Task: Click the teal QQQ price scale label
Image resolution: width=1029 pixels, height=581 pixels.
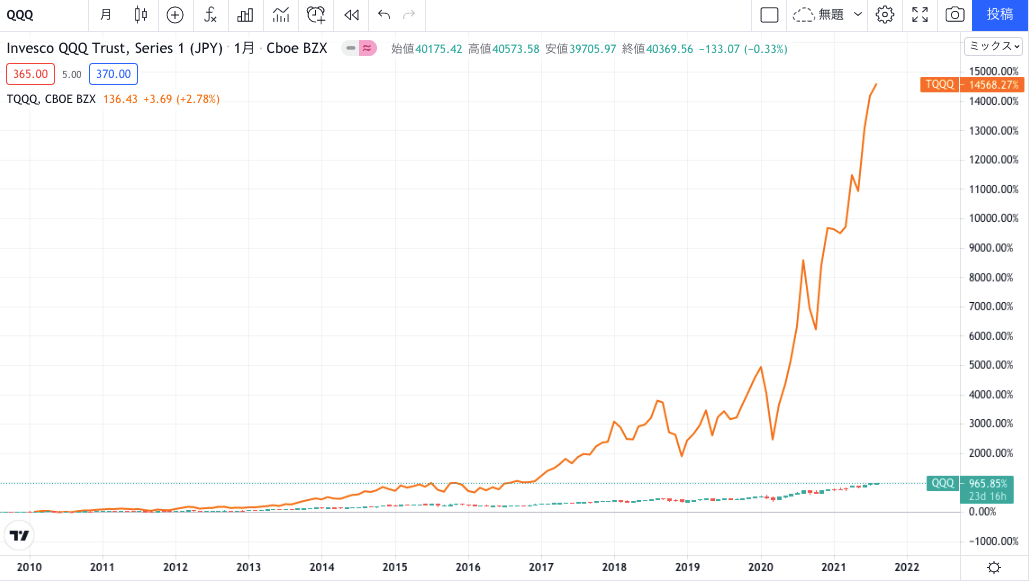Action: click(x=943, y=483)
